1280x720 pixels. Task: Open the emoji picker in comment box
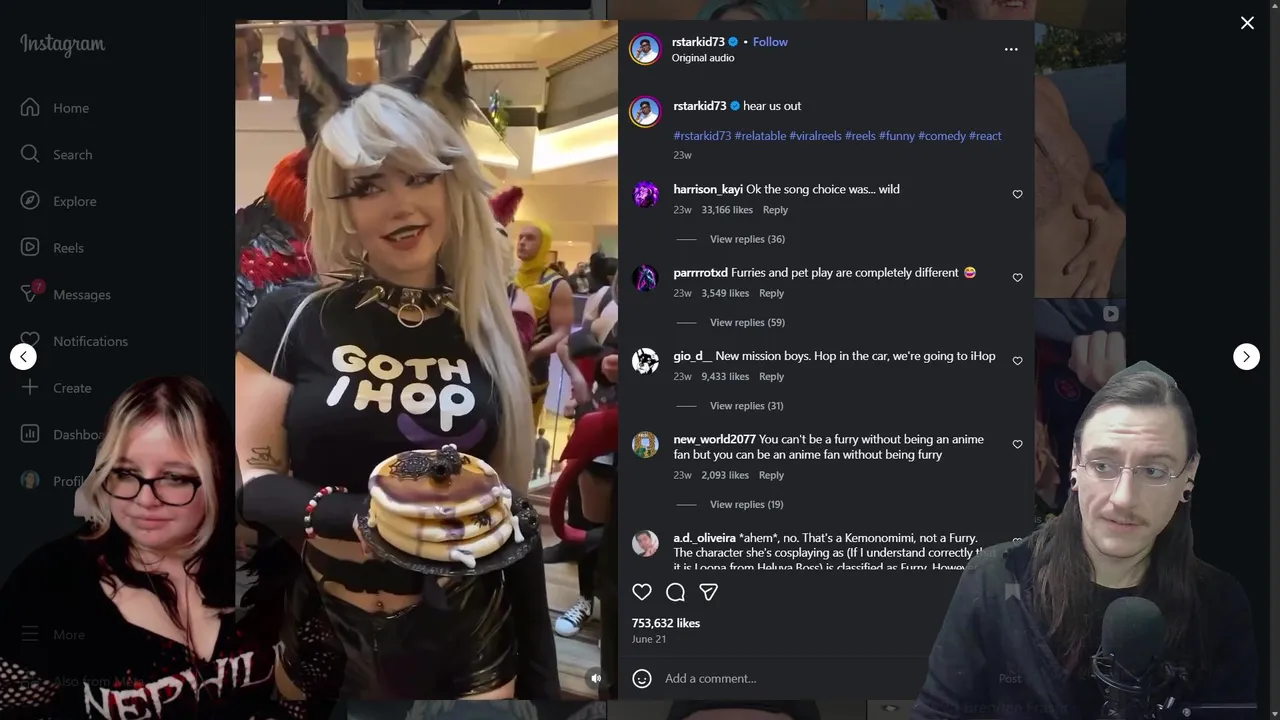pos(642,678)
